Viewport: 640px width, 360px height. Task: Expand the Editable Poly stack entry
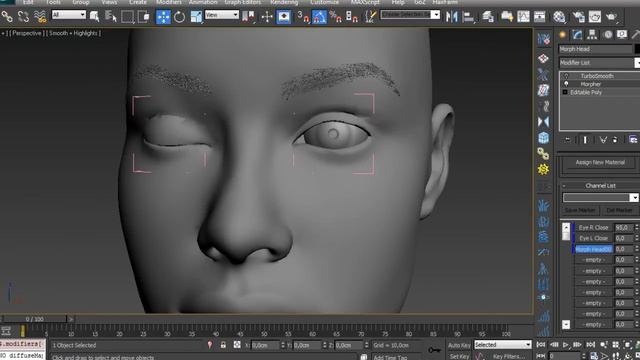(x=565, y=92)
